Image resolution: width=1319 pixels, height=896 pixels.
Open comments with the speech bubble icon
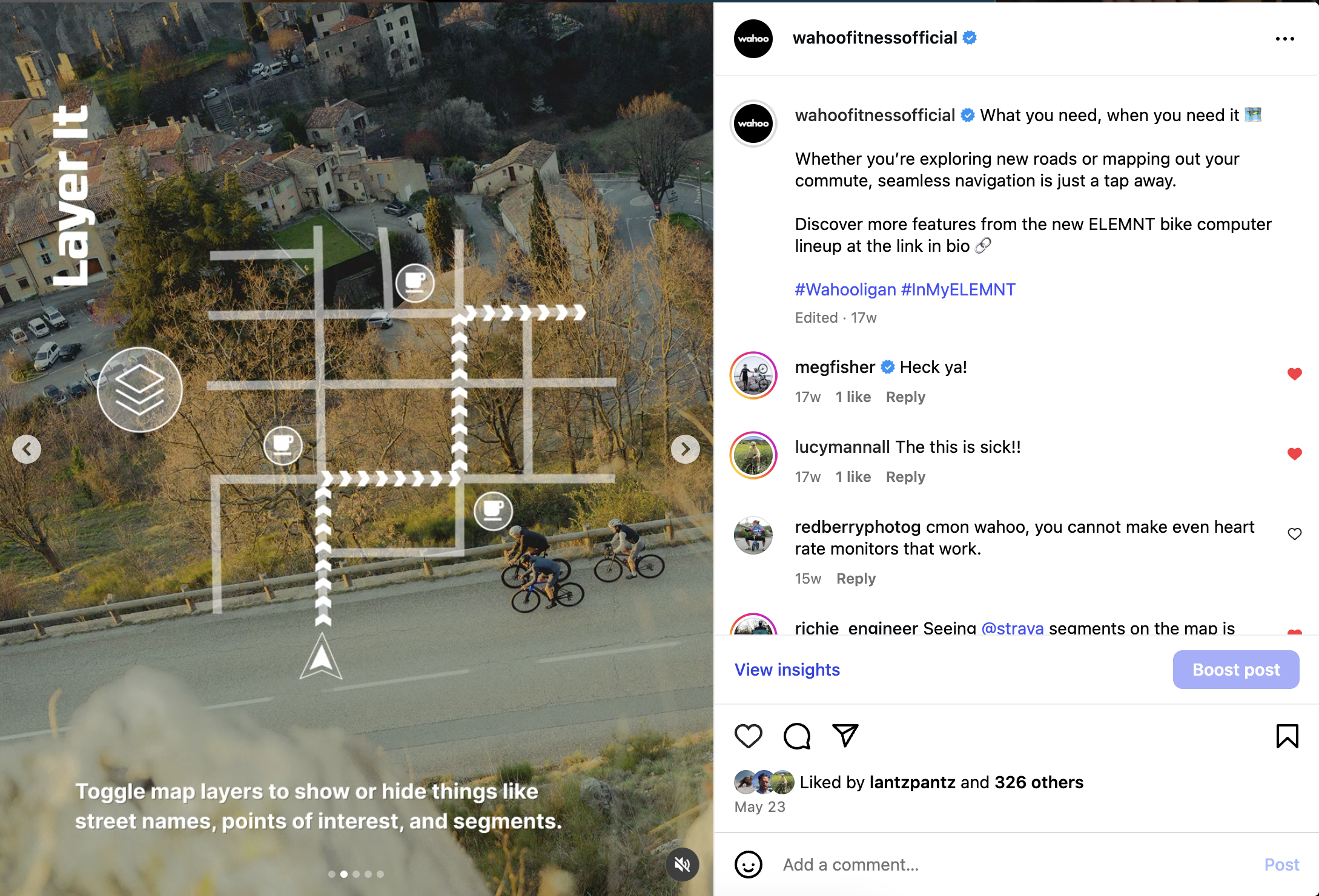pyautogui.click(x=797, y=736)
